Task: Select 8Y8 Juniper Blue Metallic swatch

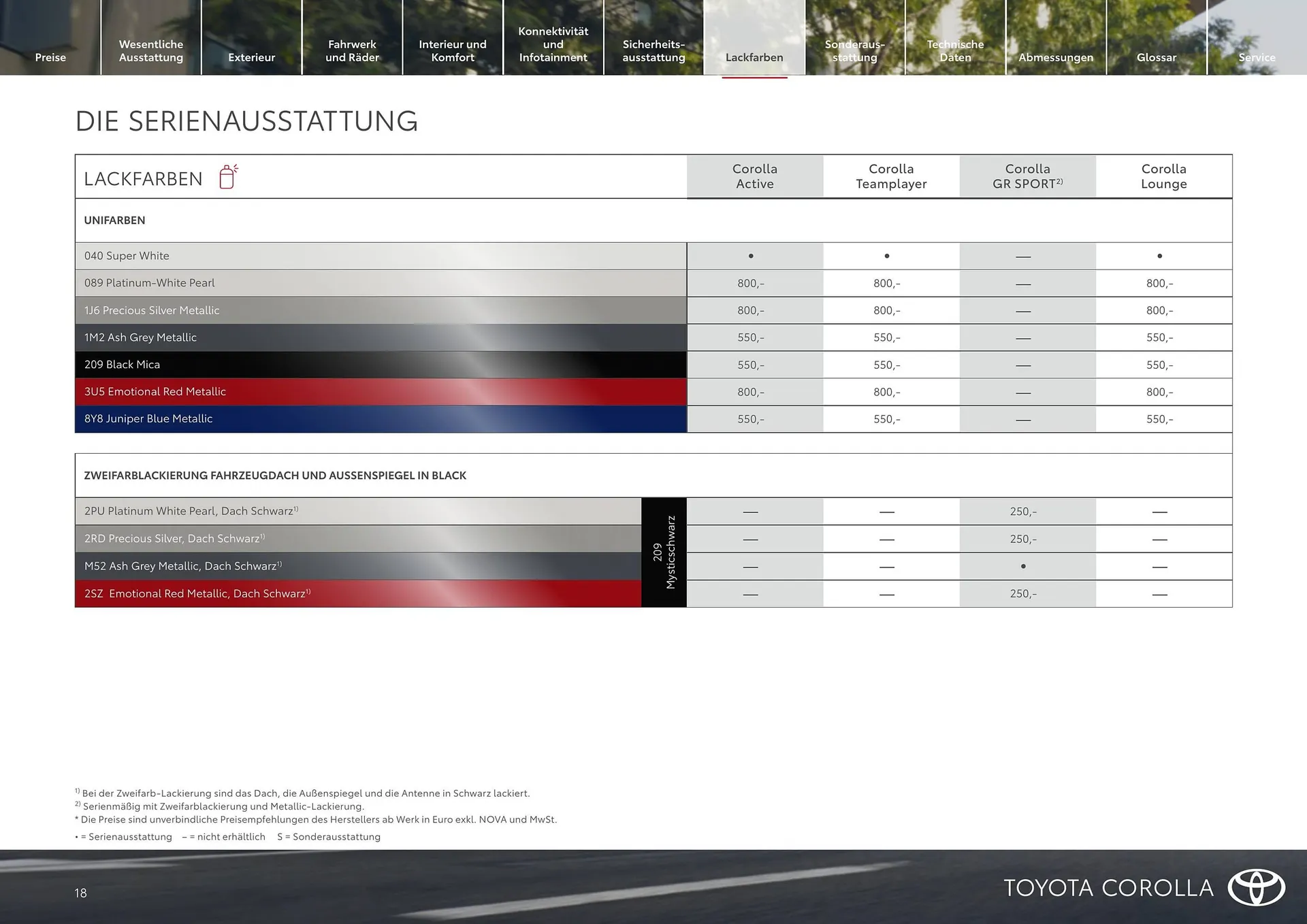Action: (x=381, y=419)
